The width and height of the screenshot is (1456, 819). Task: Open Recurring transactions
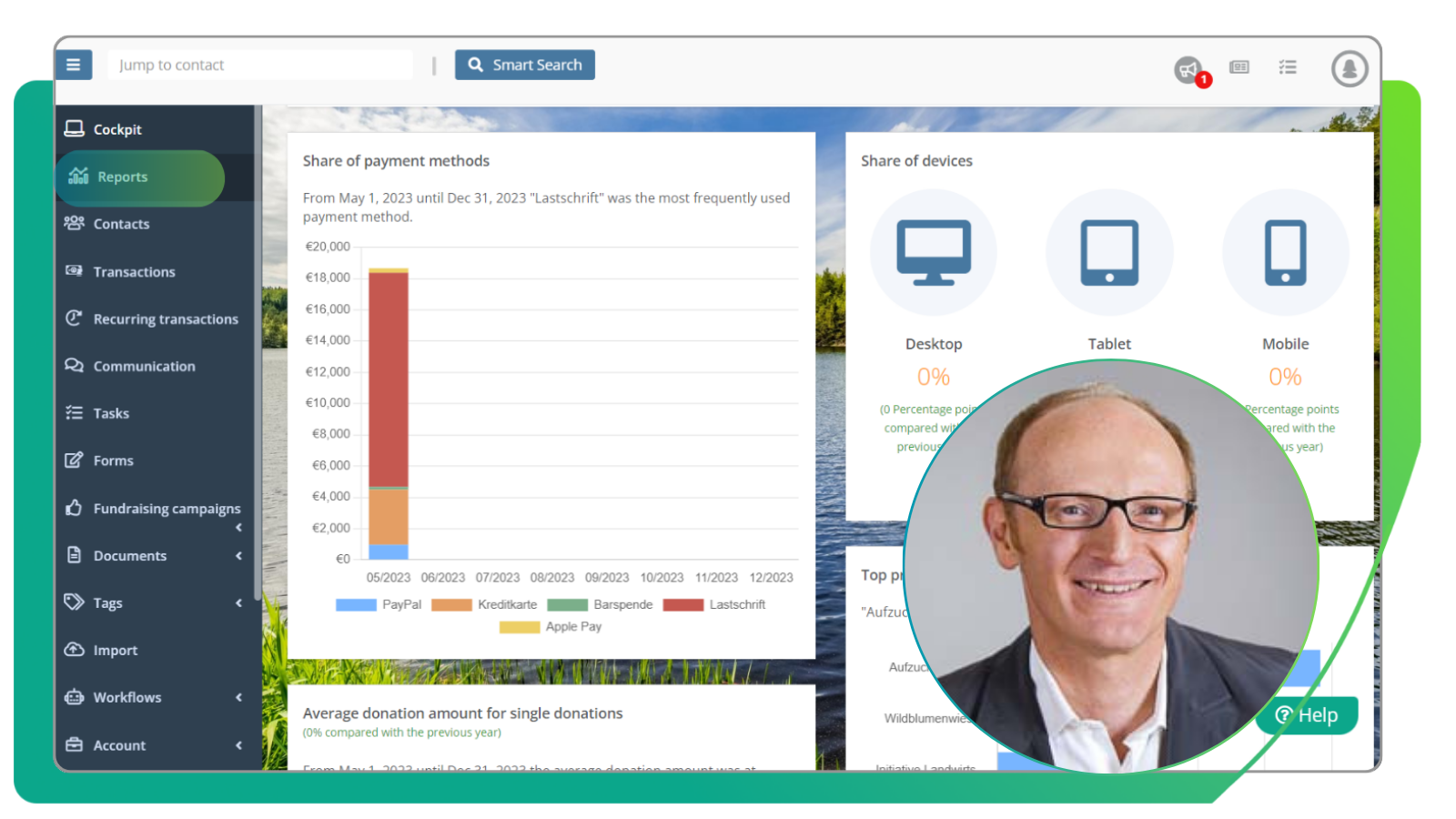(166, 318)
